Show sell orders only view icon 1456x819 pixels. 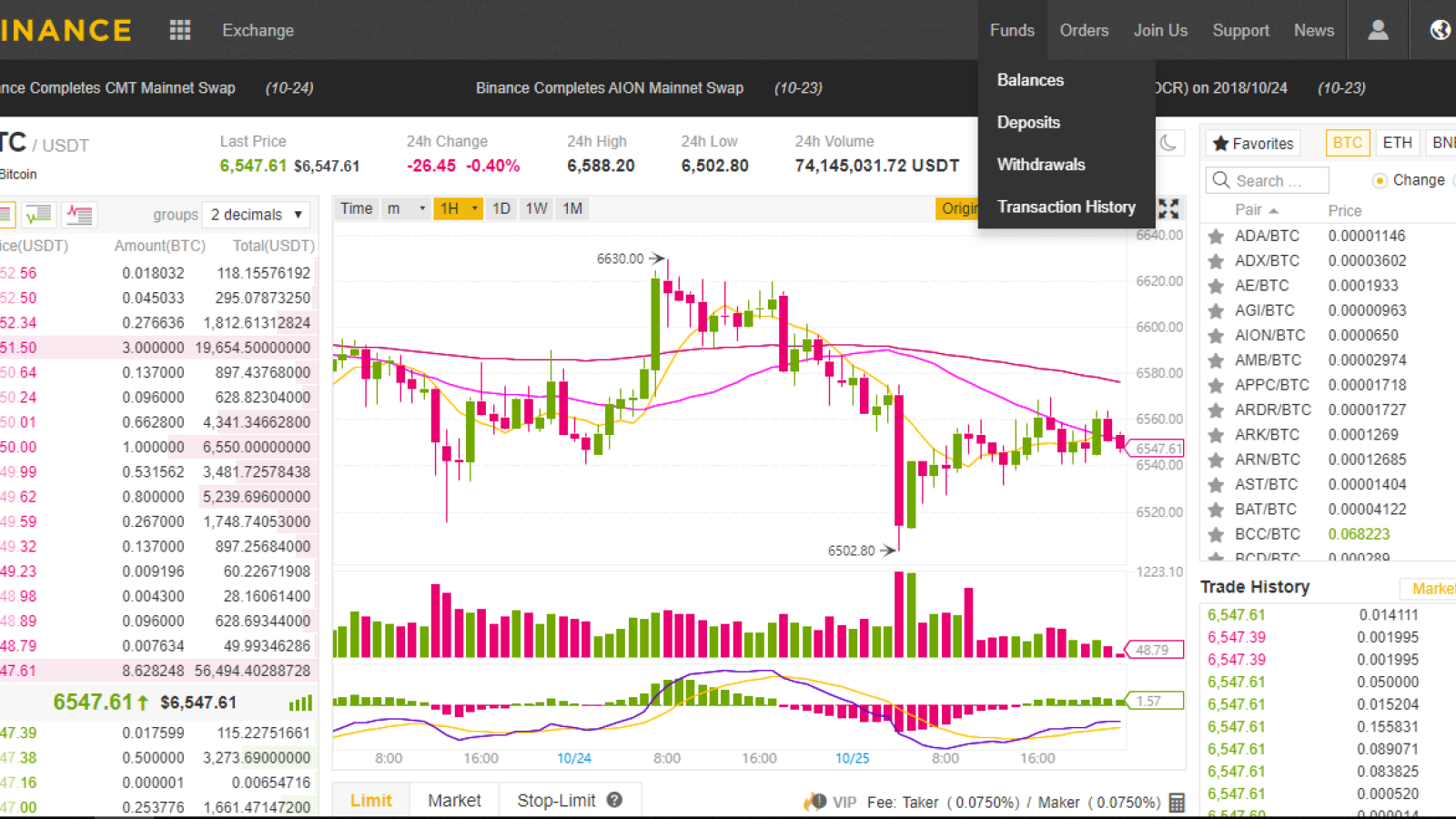coord(79,215)
